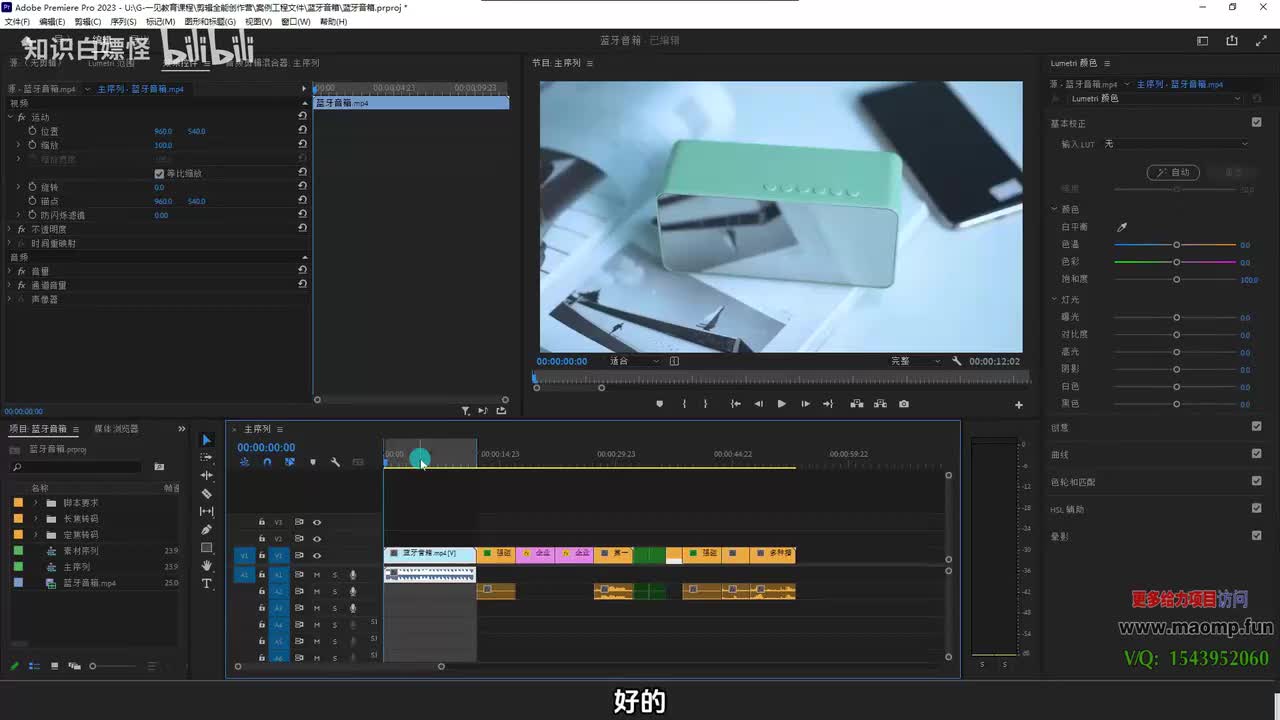Go to In point in Program monitor
The height and width of the screenshot is (720, 1280).
[x=735, y=404]
